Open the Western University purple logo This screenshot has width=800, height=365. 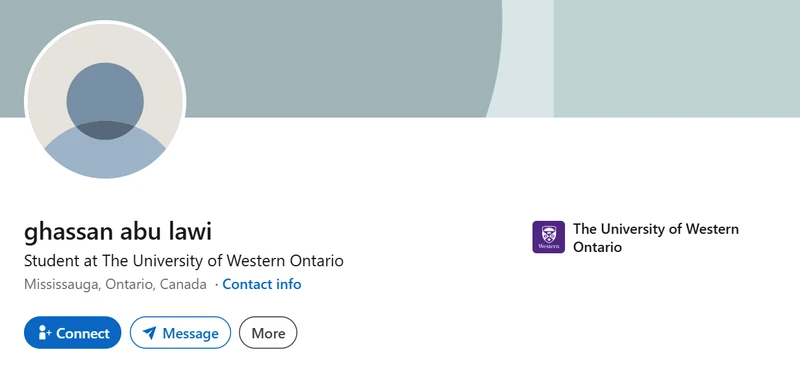[x=548, y=237]
